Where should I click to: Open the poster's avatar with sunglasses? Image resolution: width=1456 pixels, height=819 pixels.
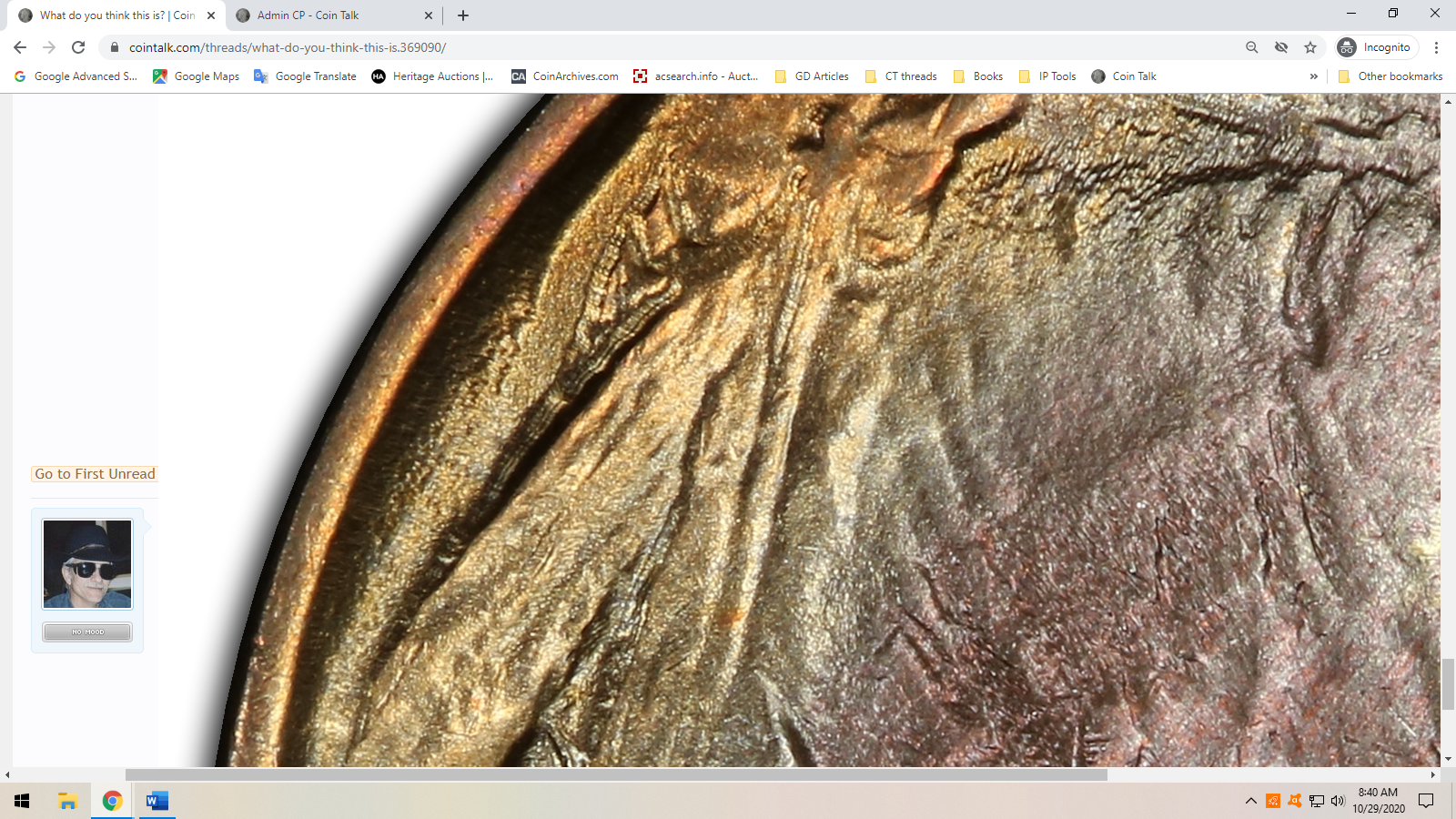[87, 564]
